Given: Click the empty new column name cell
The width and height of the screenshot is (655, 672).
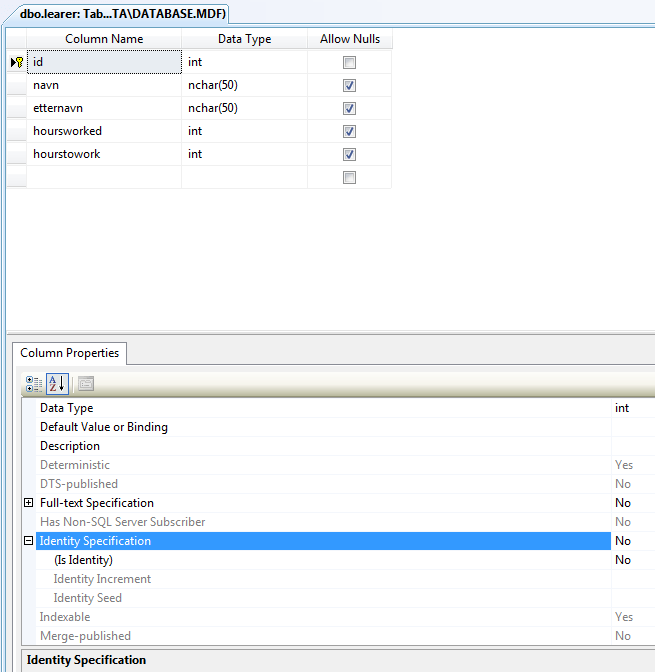Looking at the screenshot, I should pyautogui.click(x=104, y=177).
